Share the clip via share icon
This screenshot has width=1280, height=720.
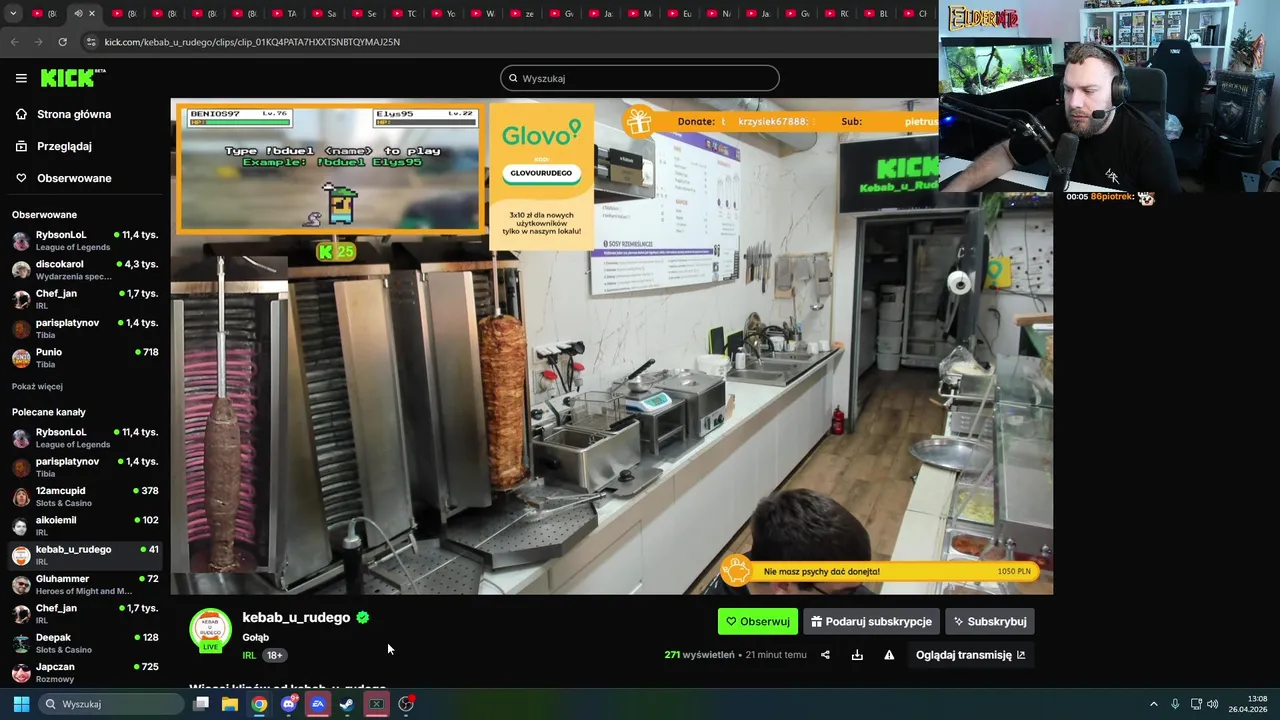[825, 655]
